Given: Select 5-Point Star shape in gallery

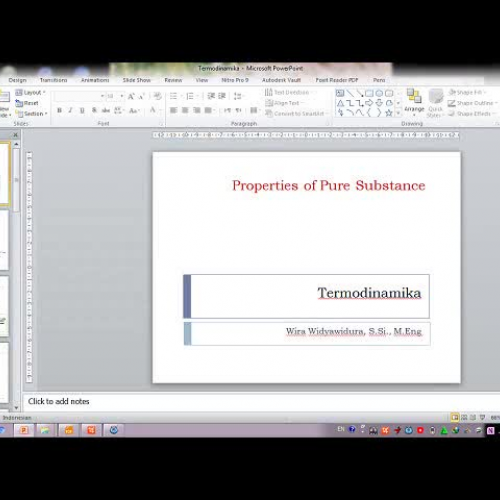Looking at the screenshot, I should pyautogui.click(x=389, y=113).
